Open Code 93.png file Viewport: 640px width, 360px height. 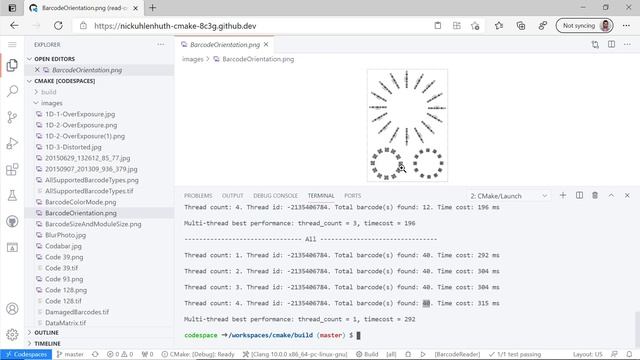tap(64, 279)
